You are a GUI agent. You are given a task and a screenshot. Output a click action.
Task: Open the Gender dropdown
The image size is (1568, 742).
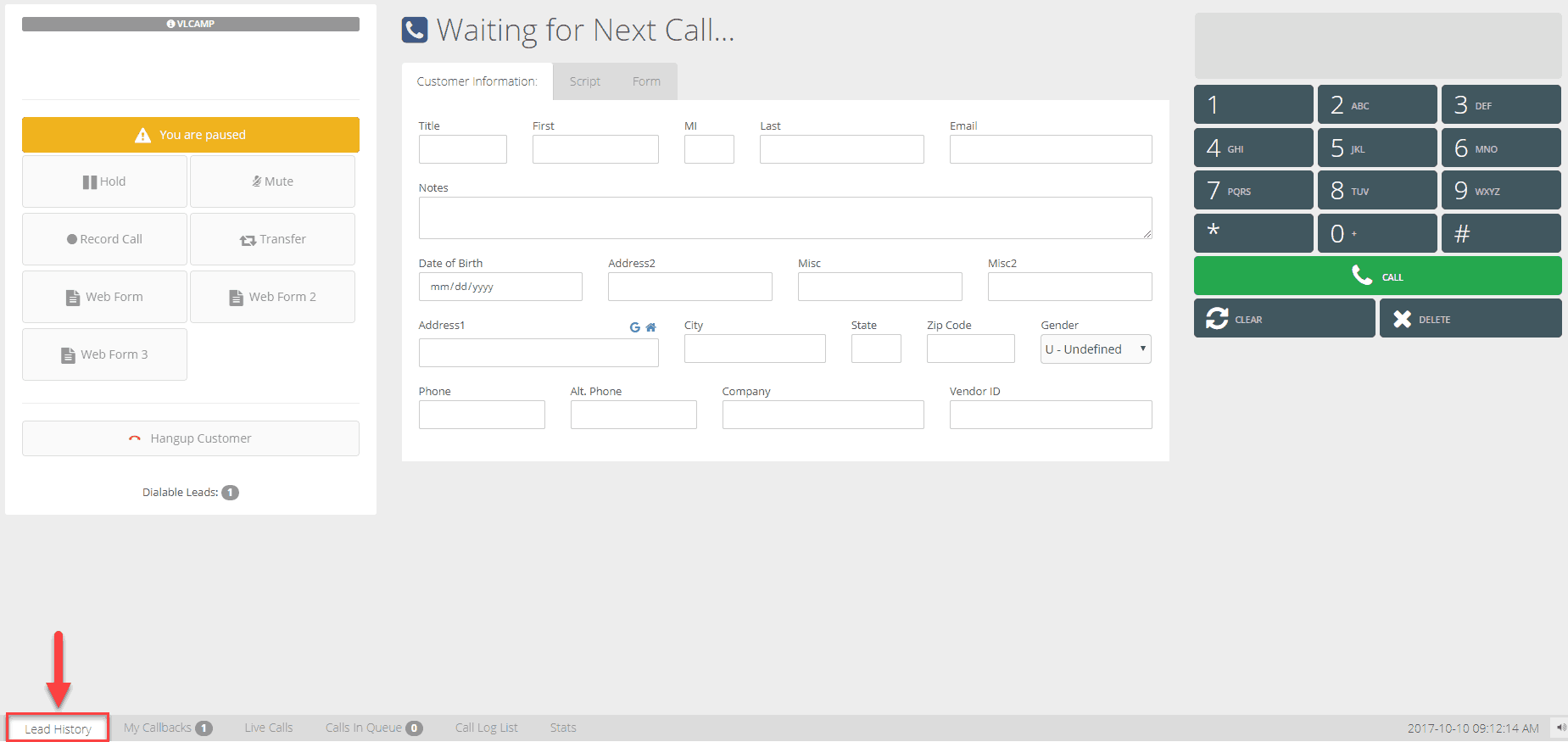[1096, 349]
